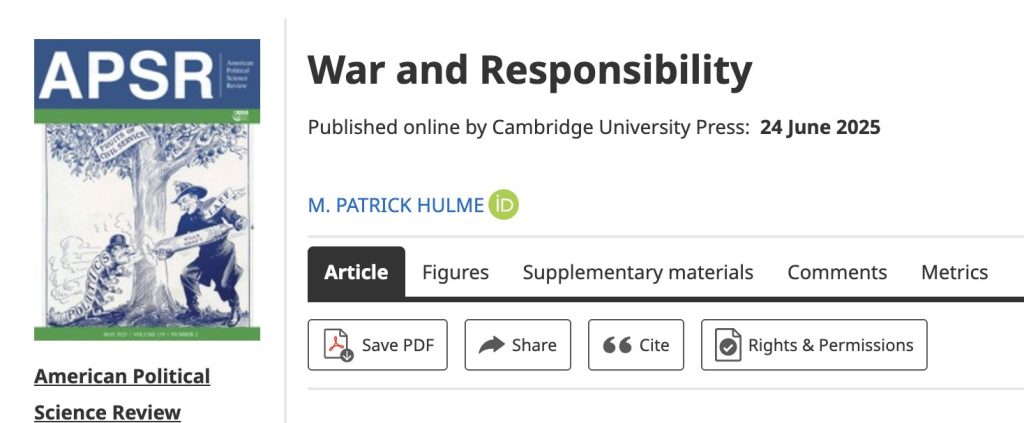
Task: Click the Rights & Permissions document icon
Action: point(728,345)
